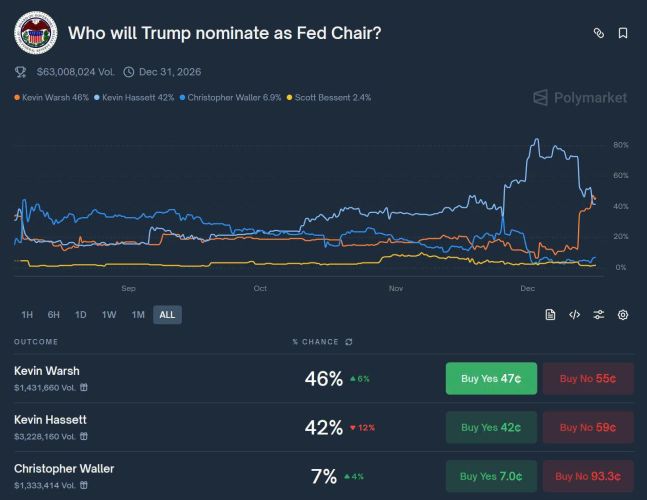
Task: Buy No on Kevin Warsh at 55¢
Action: pos(588,379)
